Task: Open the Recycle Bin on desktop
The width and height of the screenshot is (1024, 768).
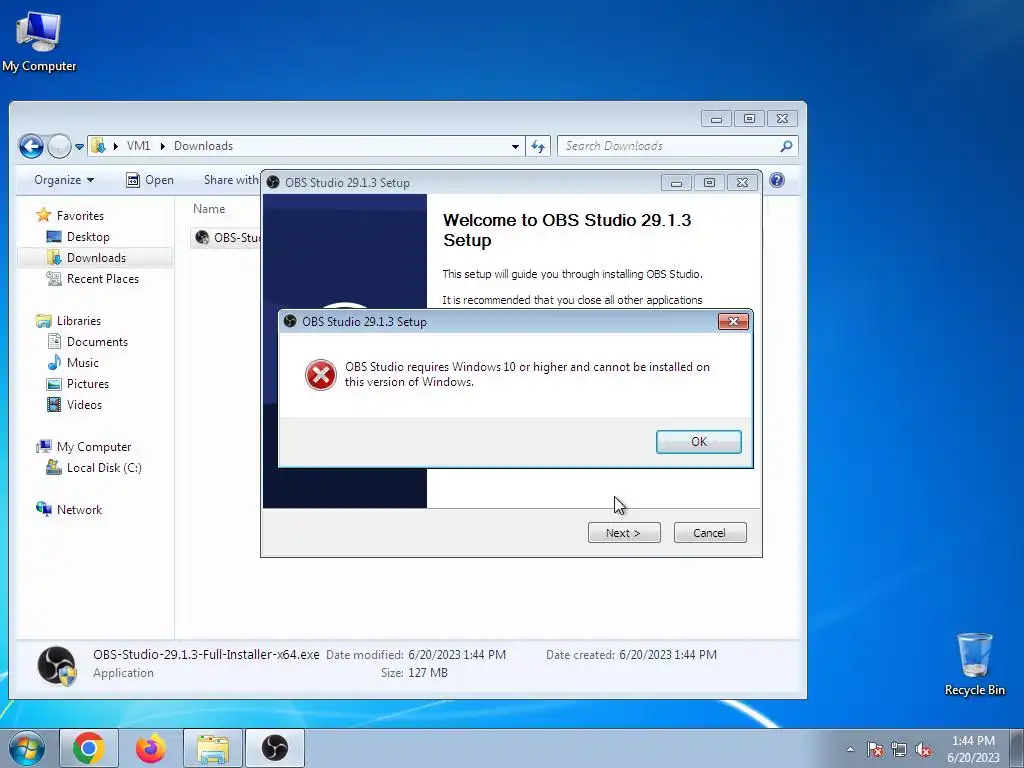Action: 974,664
